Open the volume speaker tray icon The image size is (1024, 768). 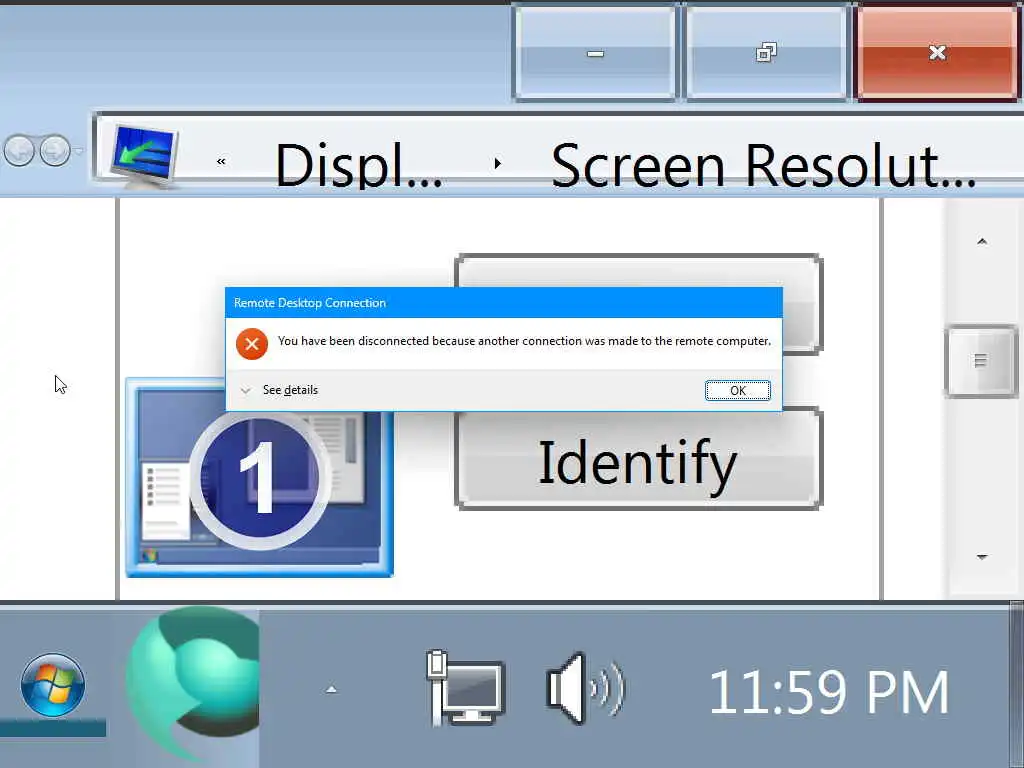click(x=586, y=688)
